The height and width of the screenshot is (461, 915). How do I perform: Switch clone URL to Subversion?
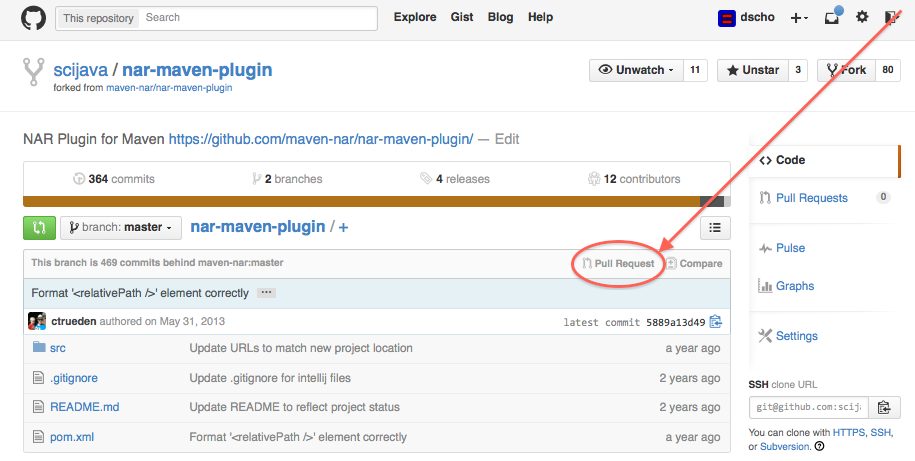[784, 446]
